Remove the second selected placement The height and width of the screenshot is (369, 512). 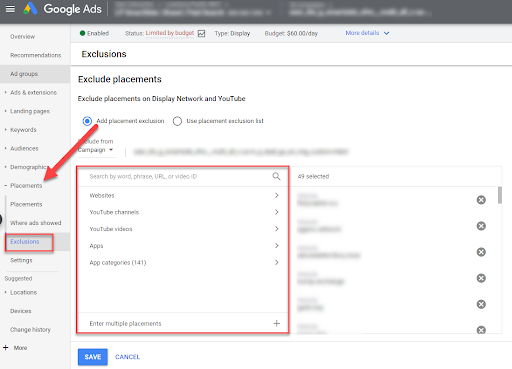coord(481,226)
